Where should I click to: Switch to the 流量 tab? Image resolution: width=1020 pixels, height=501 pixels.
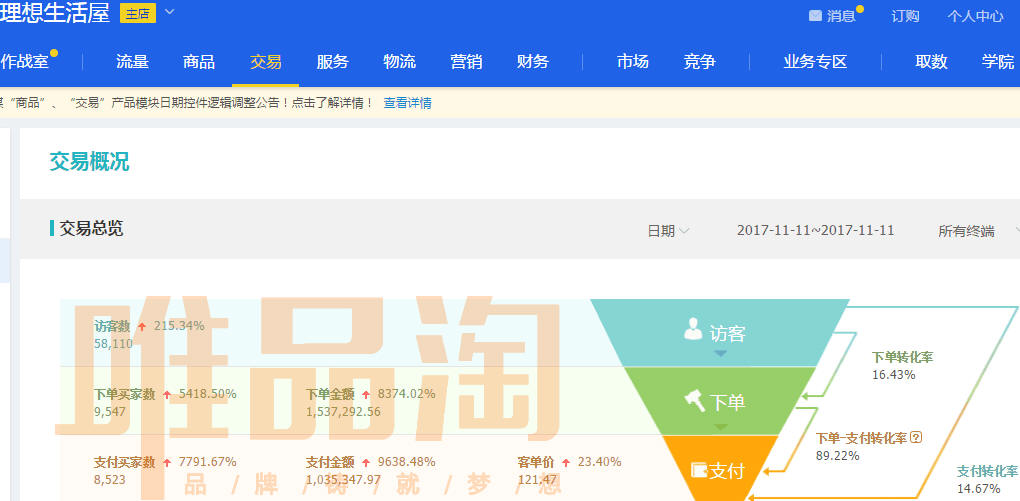tap(133, 62)
